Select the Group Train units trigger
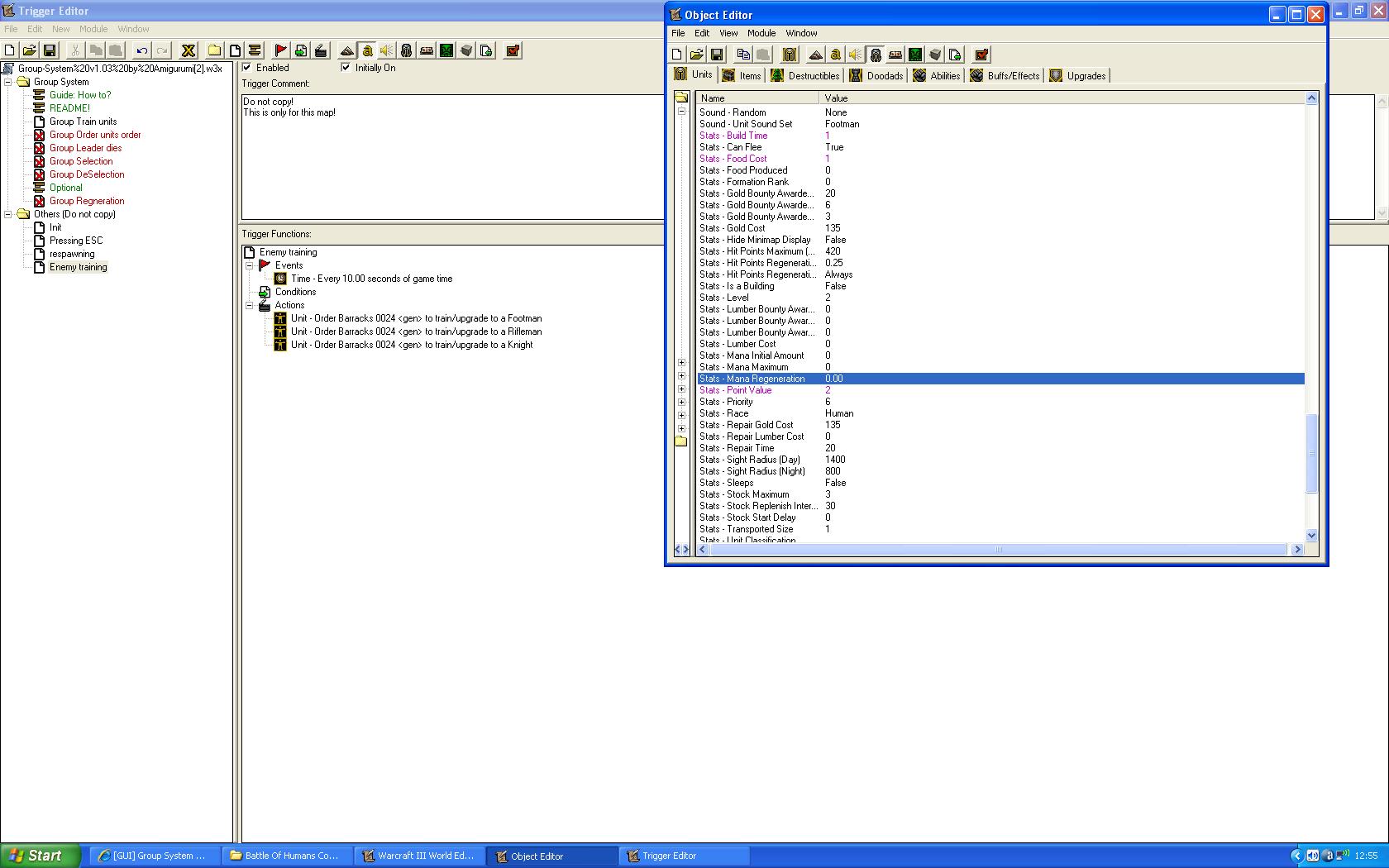Image resolution: width=1389 pixels, height=868 pixels. click(83, 122)
